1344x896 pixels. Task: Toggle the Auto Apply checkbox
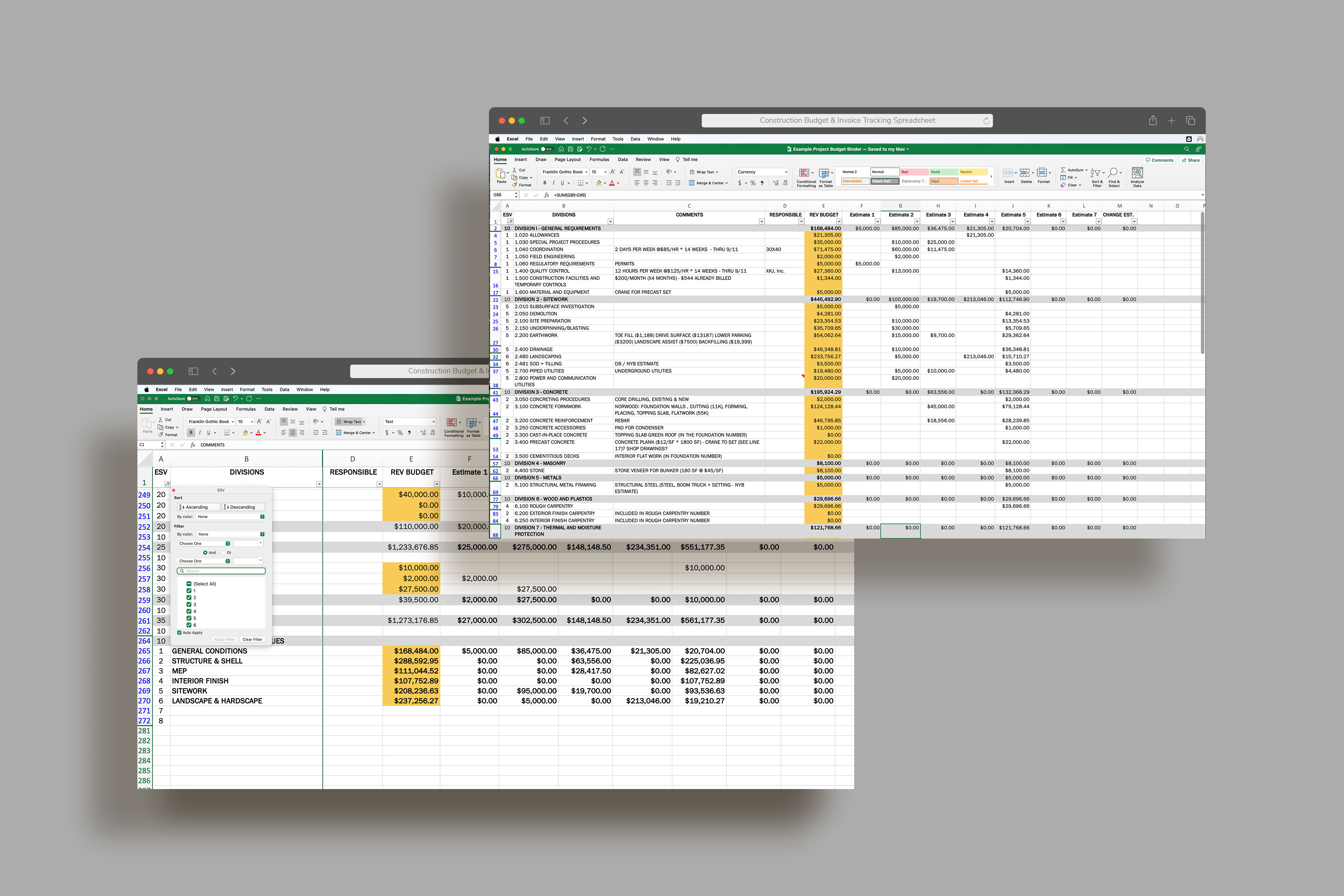tap(179, 633)
